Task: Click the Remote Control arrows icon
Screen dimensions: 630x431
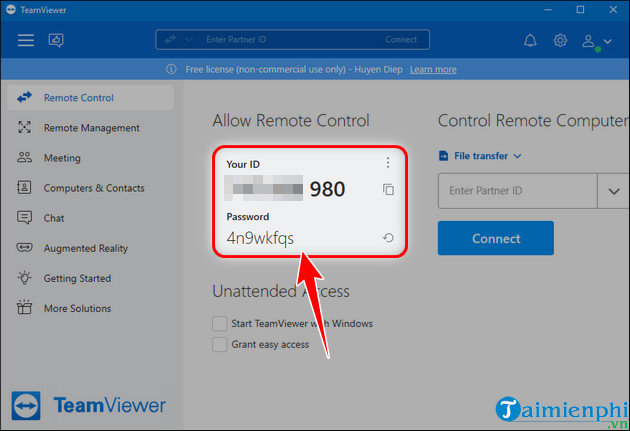Action: point(25,97)
